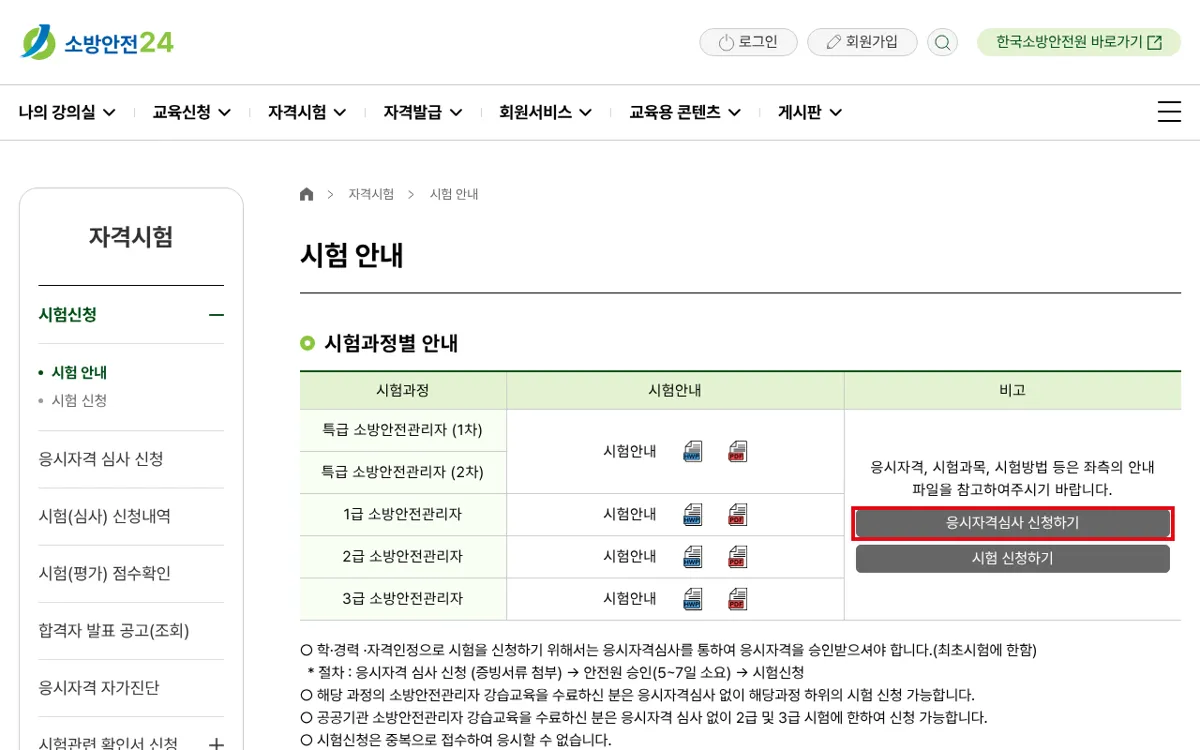Viewport: 1200px width, 750px height.
Task: Expand 회원서비스 menu
Action: (x=546, y=112)
